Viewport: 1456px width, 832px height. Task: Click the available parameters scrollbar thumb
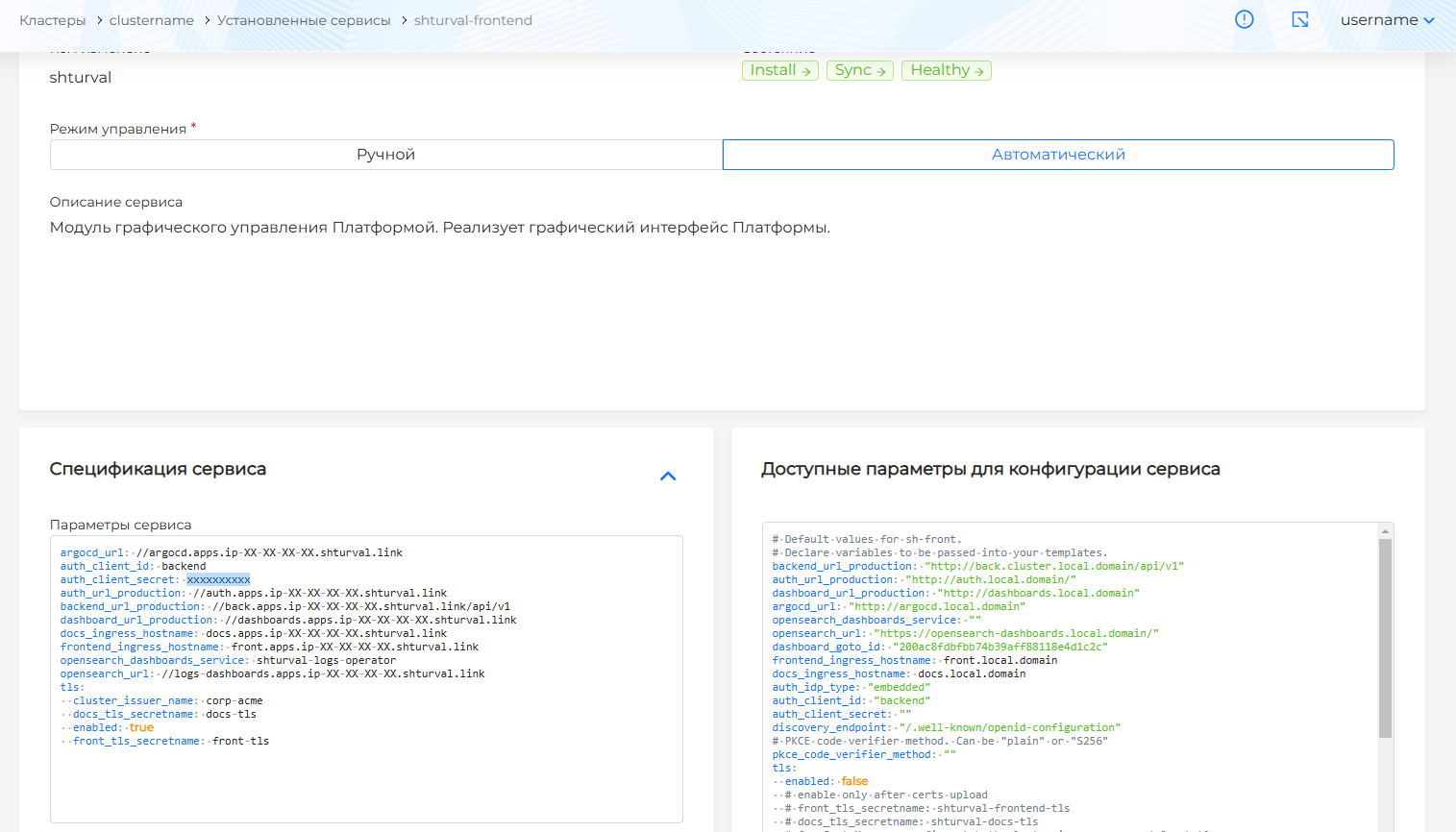[x=1385, y=638]
